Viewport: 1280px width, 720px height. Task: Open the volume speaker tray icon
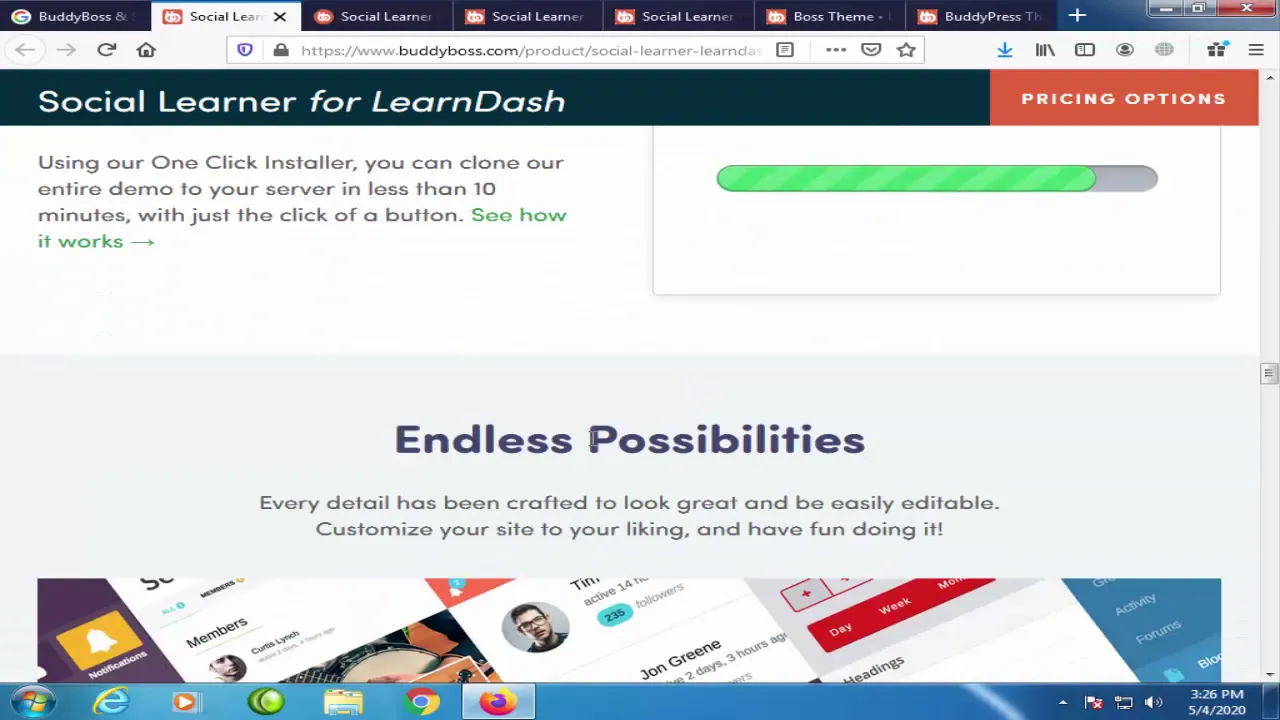[1153, 703]
